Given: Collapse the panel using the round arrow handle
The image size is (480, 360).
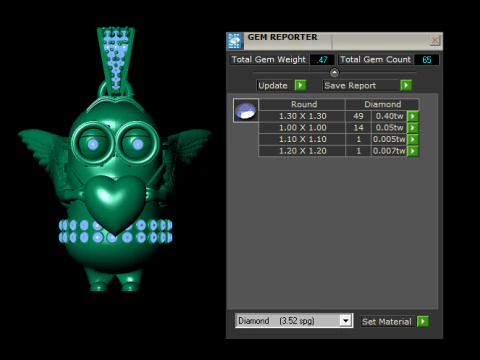Looking at the screenshot, I should click(334, 72).
